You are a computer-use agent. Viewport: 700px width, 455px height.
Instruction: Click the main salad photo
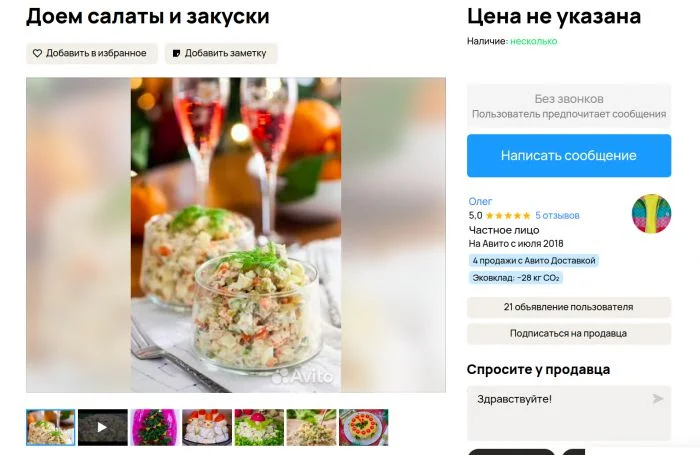[236, 235]
